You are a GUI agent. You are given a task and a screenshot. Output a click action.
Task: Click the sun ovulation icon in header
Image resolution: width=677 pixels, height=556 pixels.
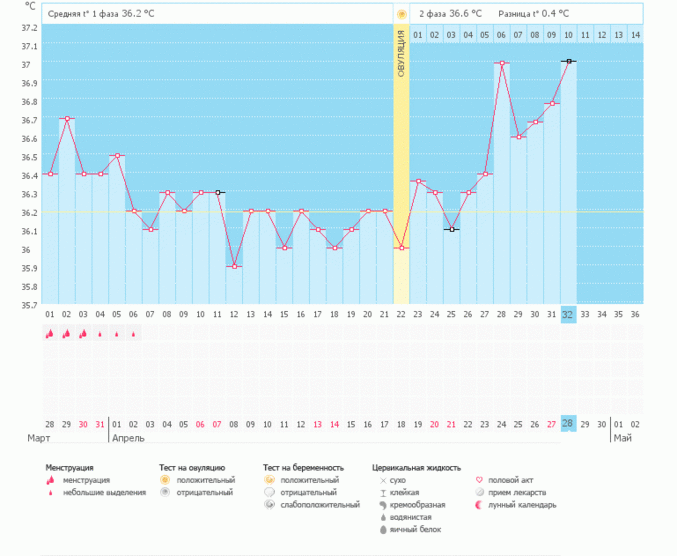(402, 14)
